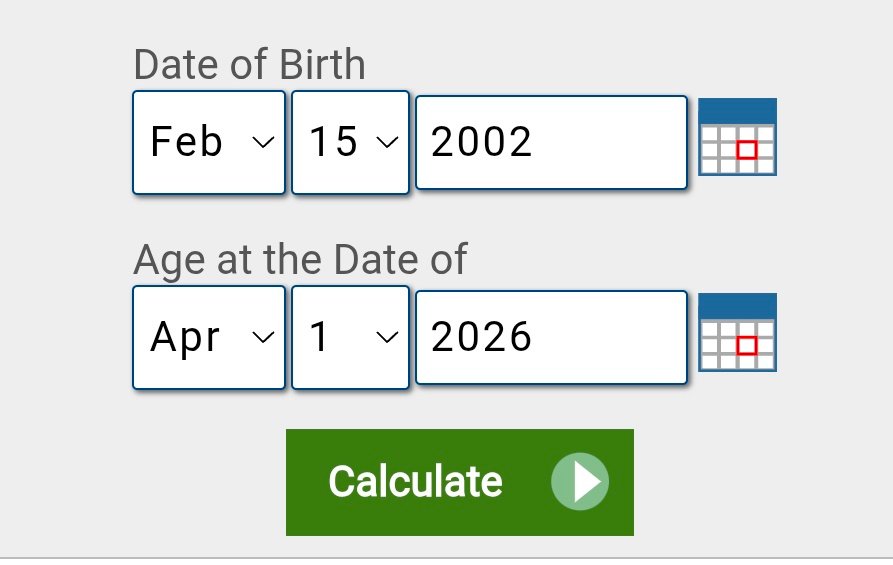Viewport: 893px width, 565px height.
Task: Open the birth day dropdown showing 15
Action: (350, 142)
